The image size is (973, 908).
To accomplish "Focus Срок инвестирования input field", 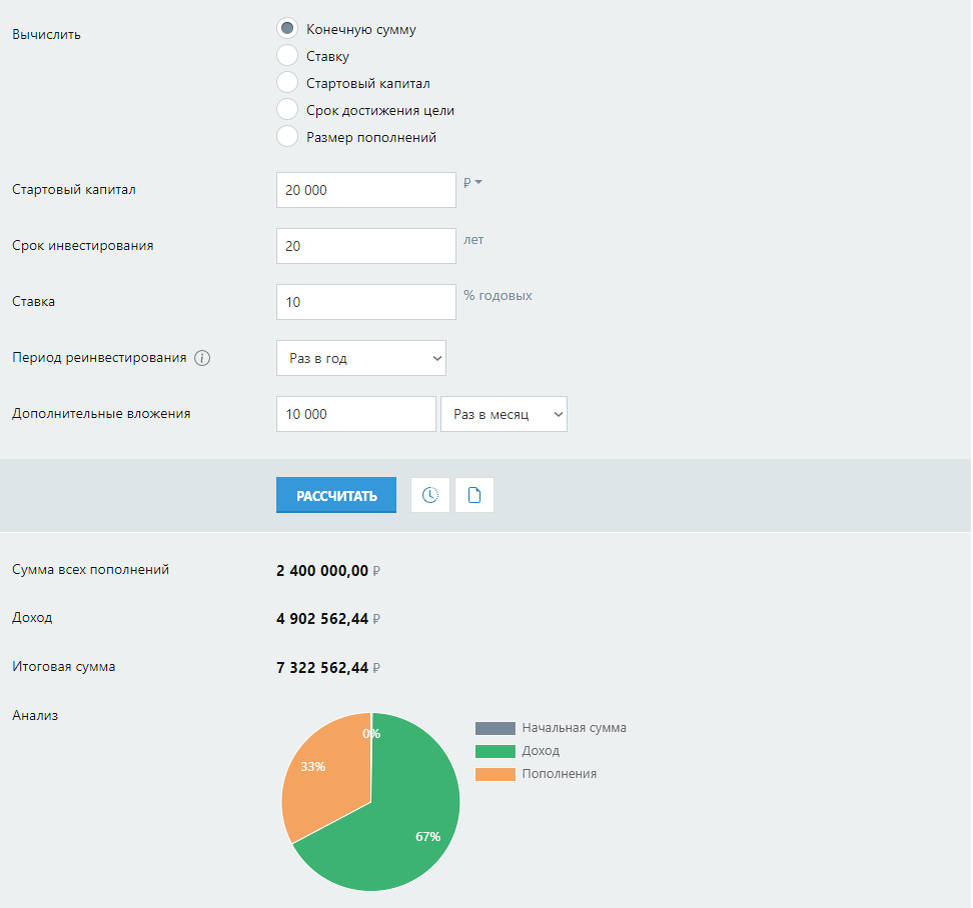I will (x=366, y=246).
